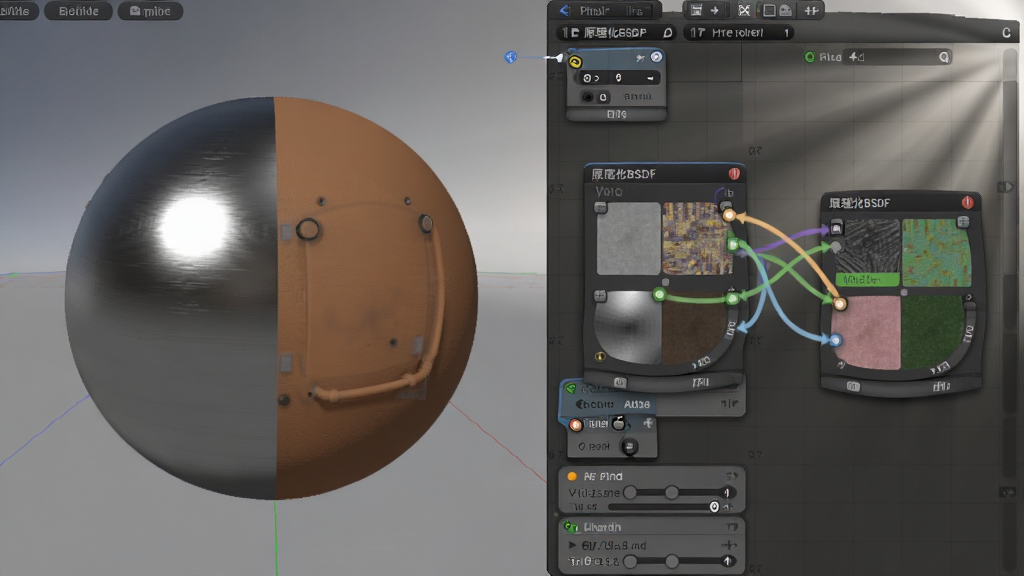This screenshot has width=1024, height=576.
Task: Toggle the green circle beside the Ried label
Action: (x=810, y=57)
